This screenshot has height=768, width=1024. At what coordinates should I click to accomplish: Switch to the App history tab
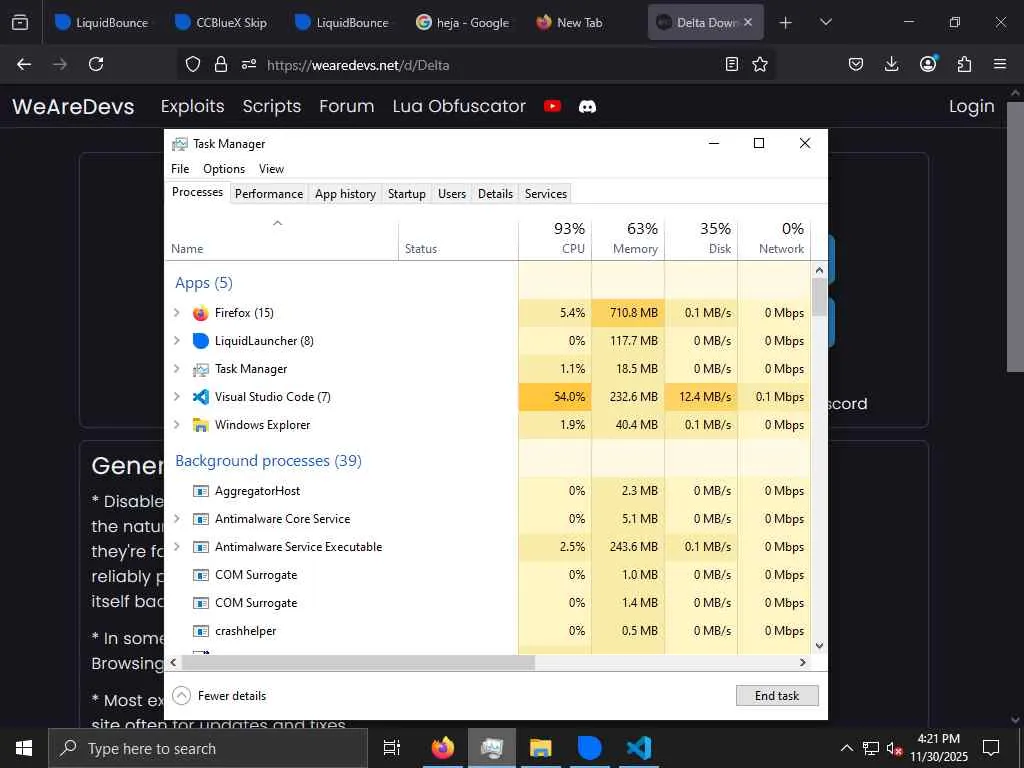click(x=345, y=194)
